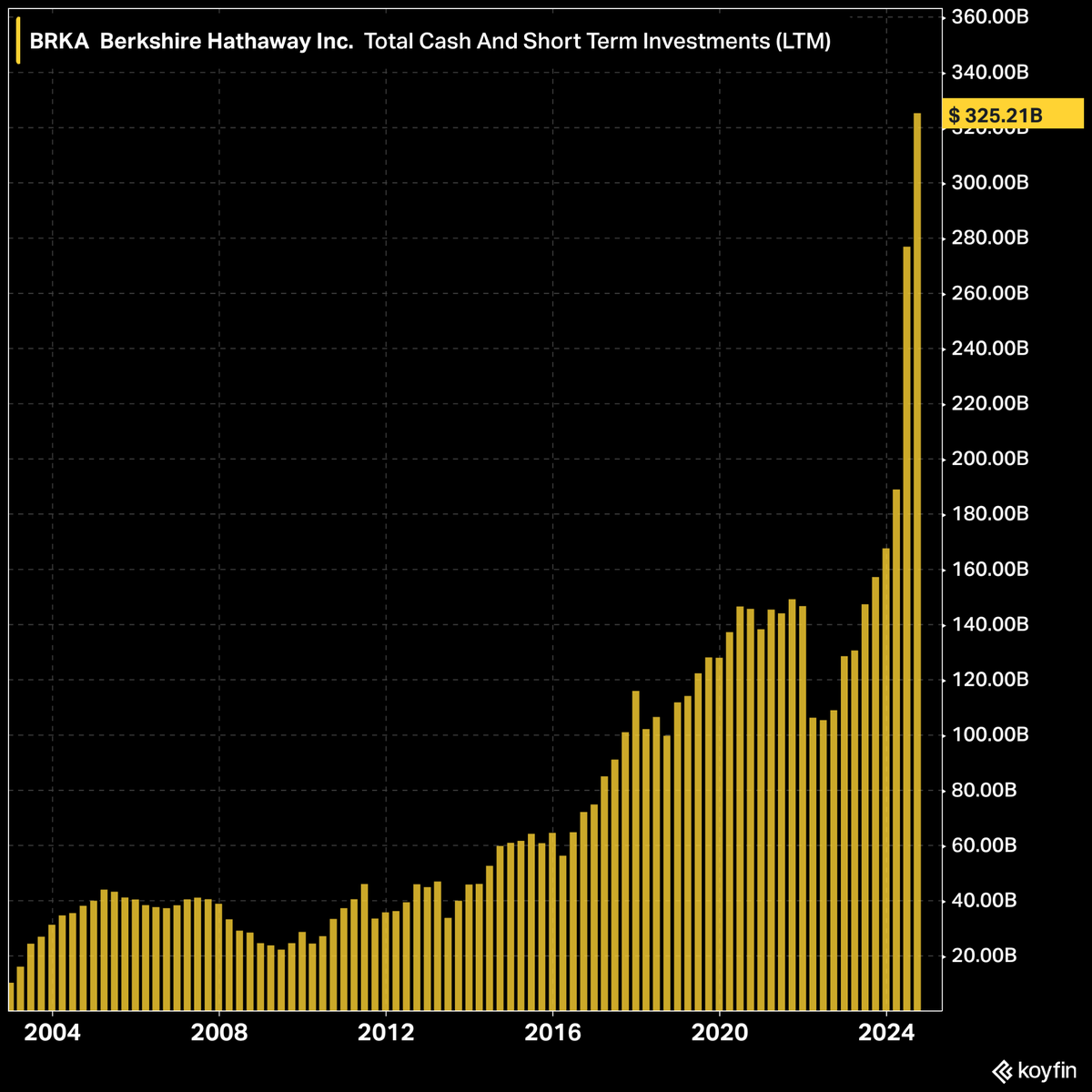Click the 100.00B y-axis label

[x=990, y=734]
